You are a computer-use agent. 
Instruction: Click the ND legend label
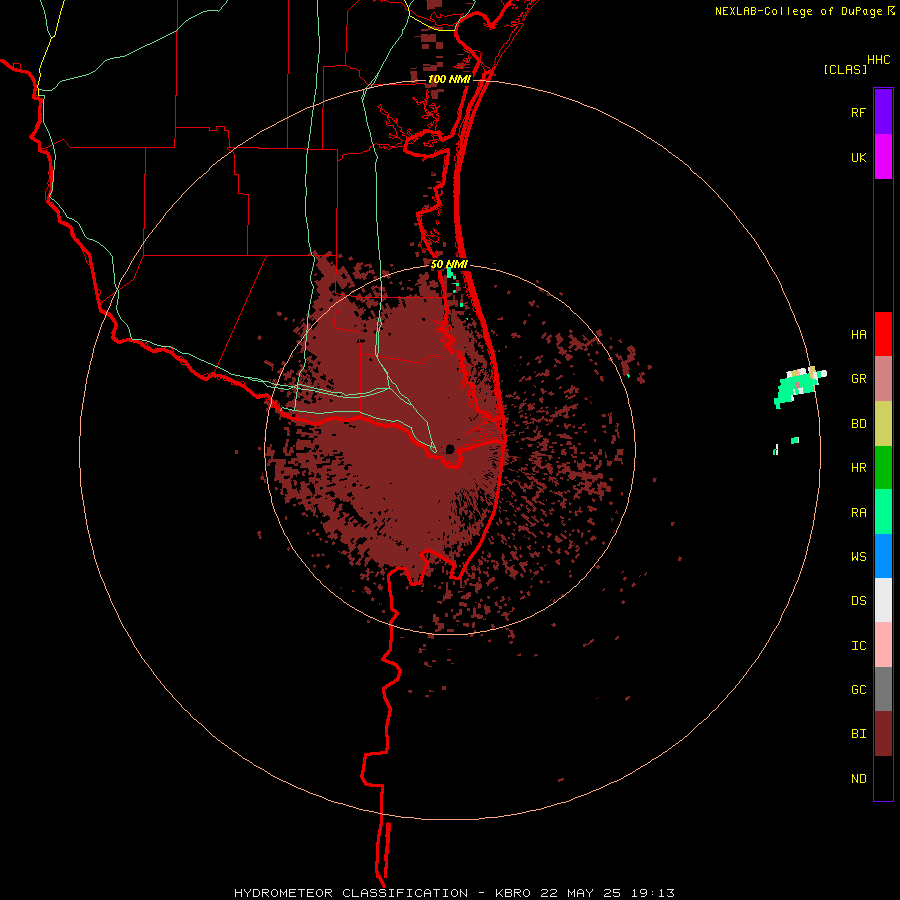pyautogui.click(x=858, y=778)
